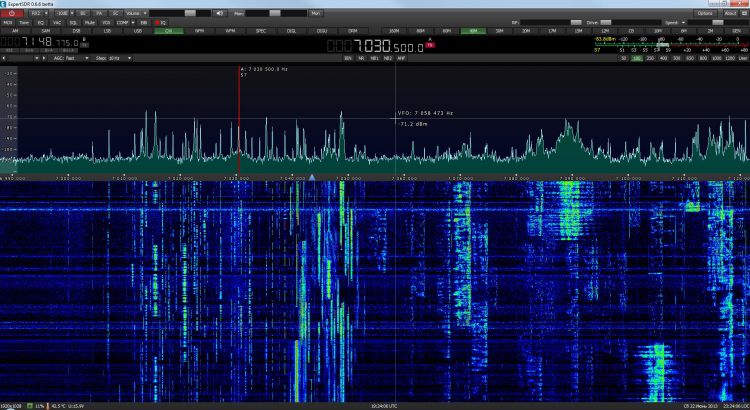The image size is (750, 410).
Task: Toggle the NR noise reduction button
Action: tap(361, 58)
